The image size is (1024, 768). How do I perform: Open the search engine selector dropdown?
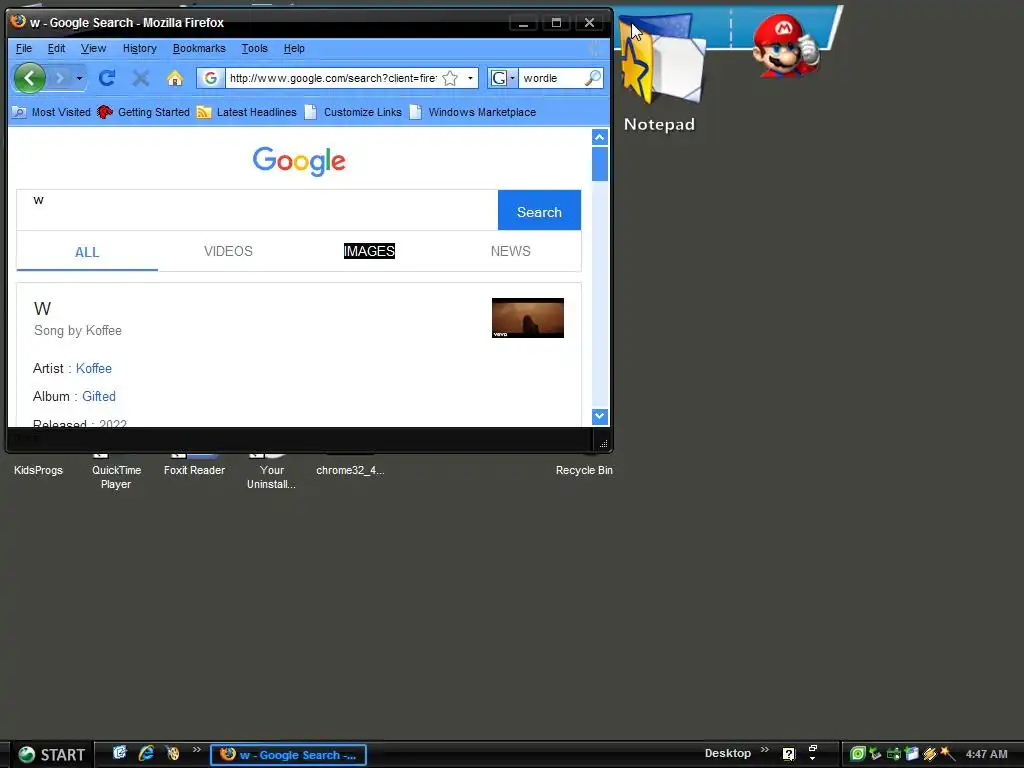(x=503, y=78)
